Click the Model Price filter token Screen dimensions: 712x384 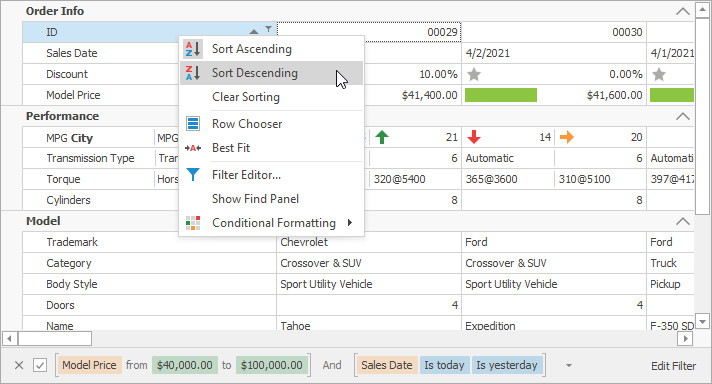tap(89, 365)
